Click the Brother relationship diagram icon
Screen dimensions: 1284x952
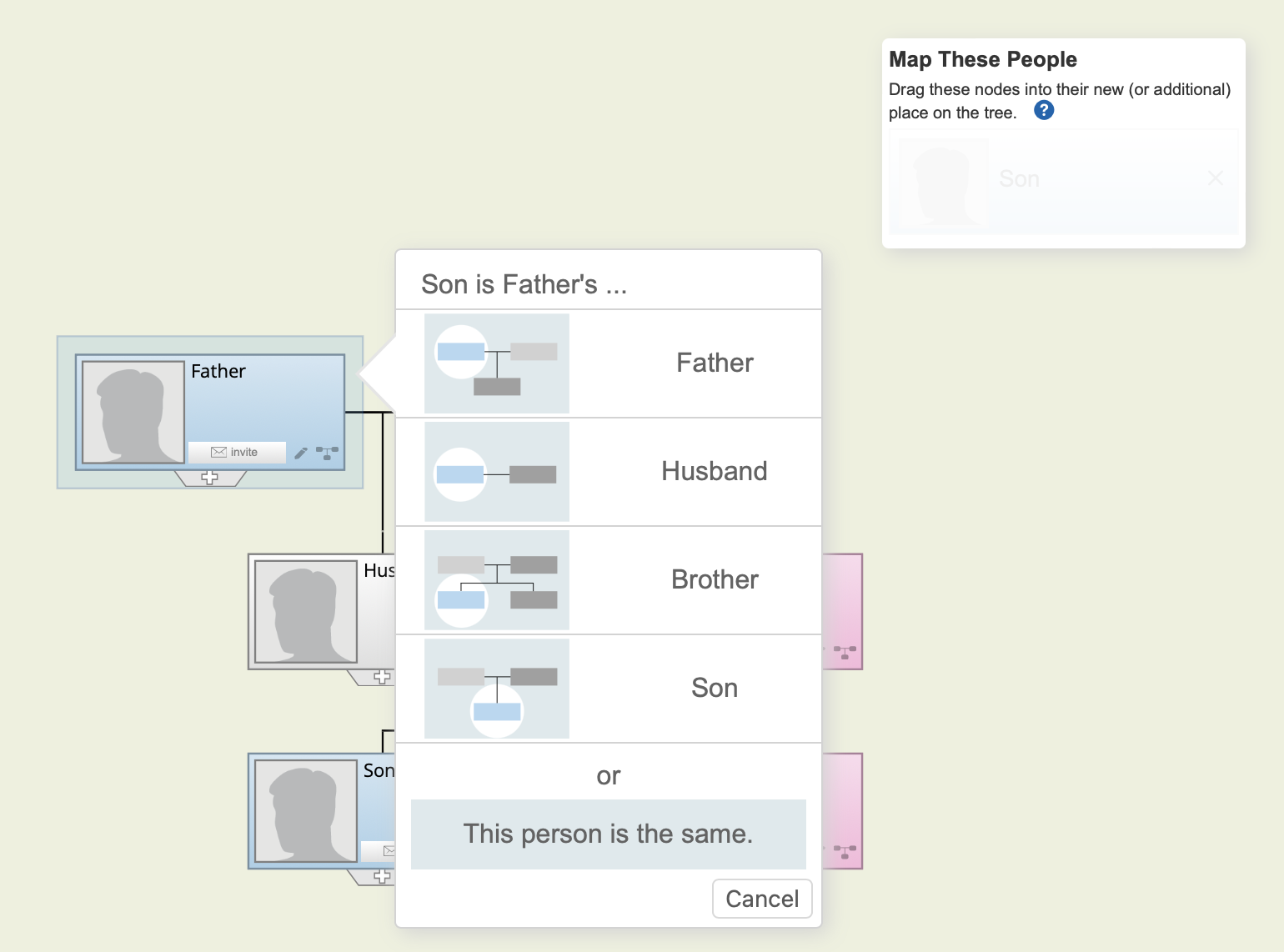[496, 580]
